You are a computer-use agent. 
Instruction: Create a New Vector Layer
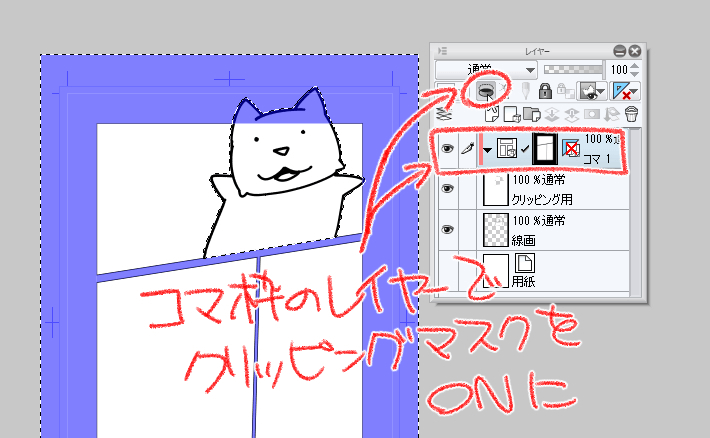(512, 114)
